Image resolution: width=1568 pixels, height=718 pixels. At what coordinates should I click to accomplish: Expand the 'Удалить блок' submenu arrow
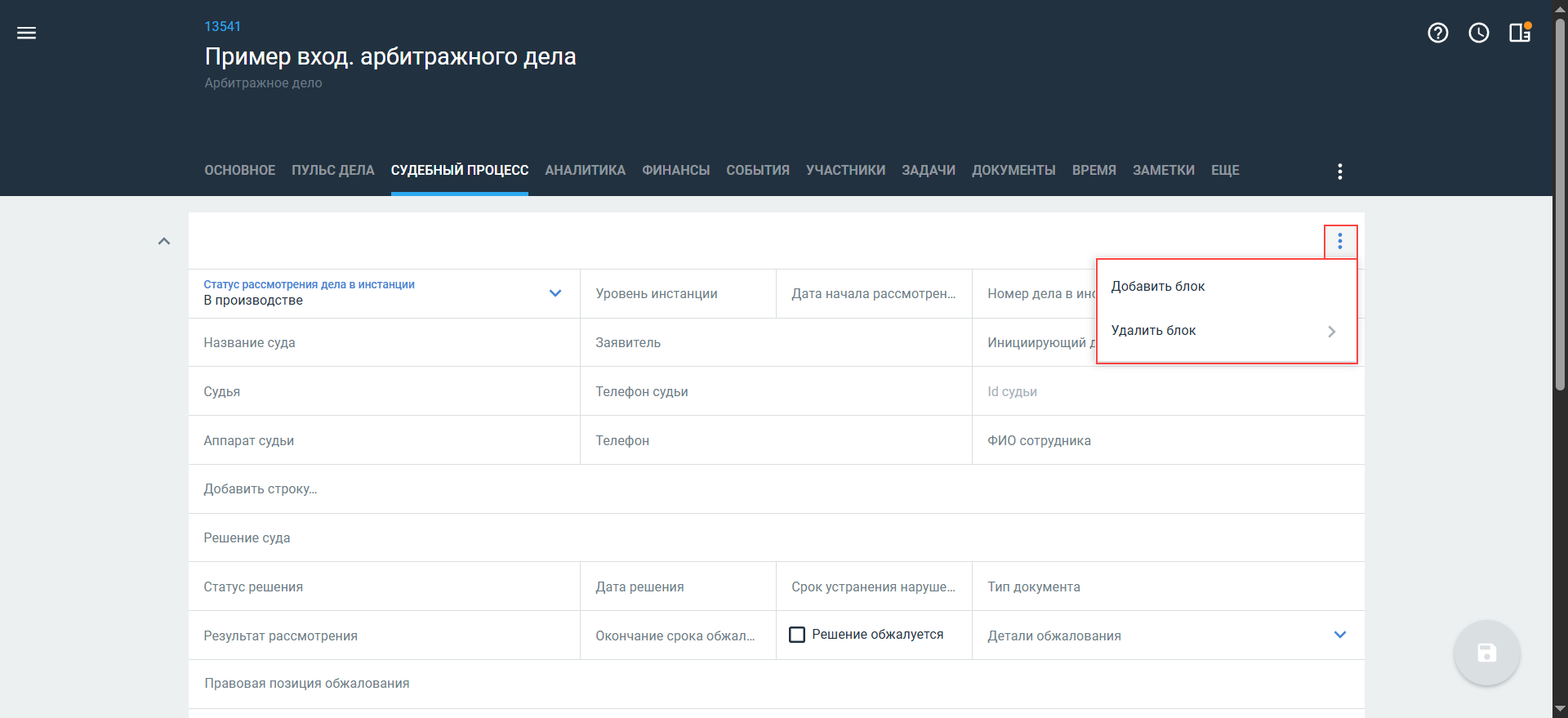(1331, 331)
